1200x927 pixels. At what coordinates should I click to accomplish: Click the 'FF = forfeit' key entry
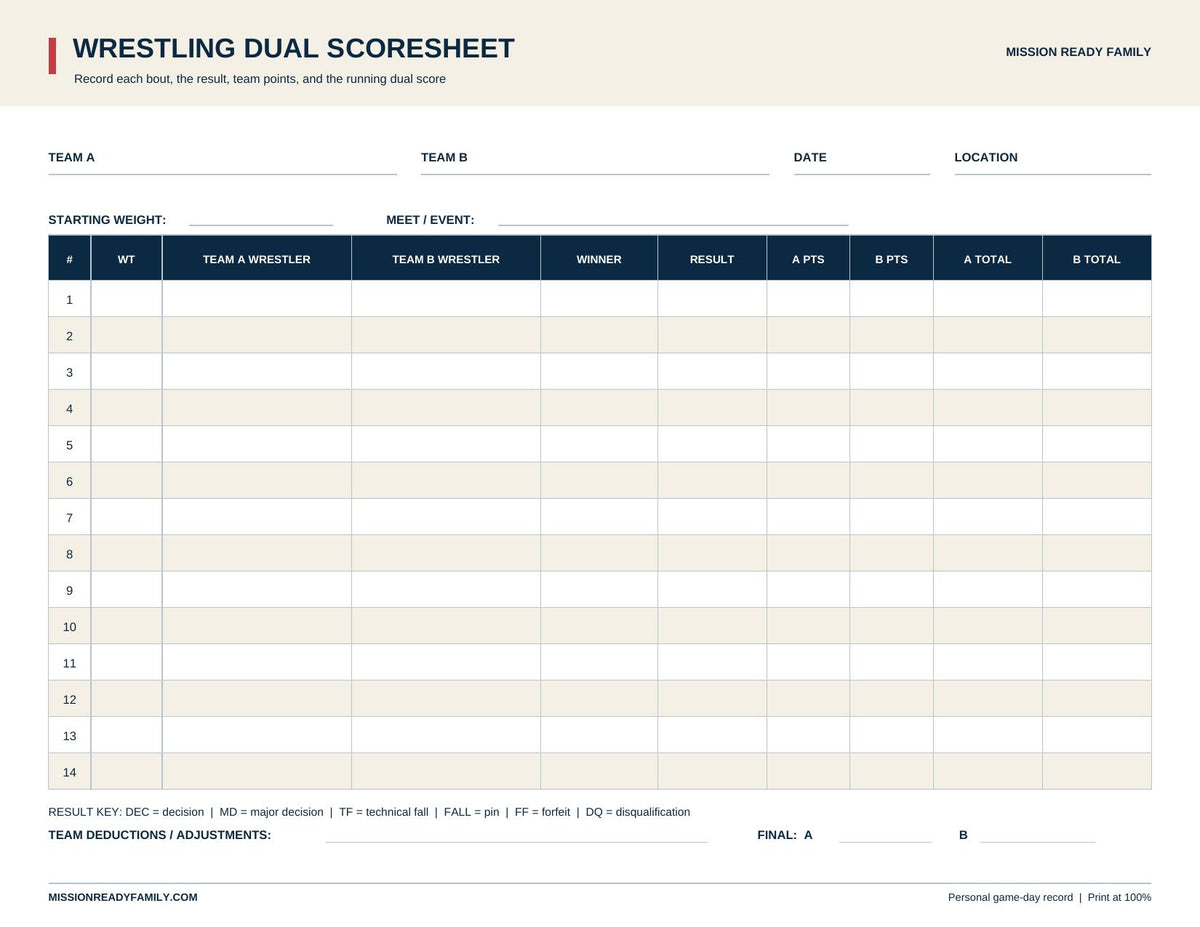[542, 812]
